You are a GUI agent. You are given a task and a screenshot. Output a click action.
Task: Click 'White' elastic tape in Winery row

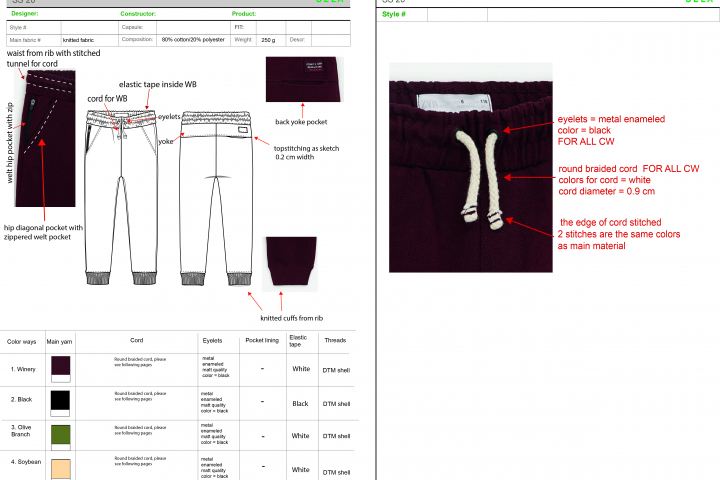301,369
